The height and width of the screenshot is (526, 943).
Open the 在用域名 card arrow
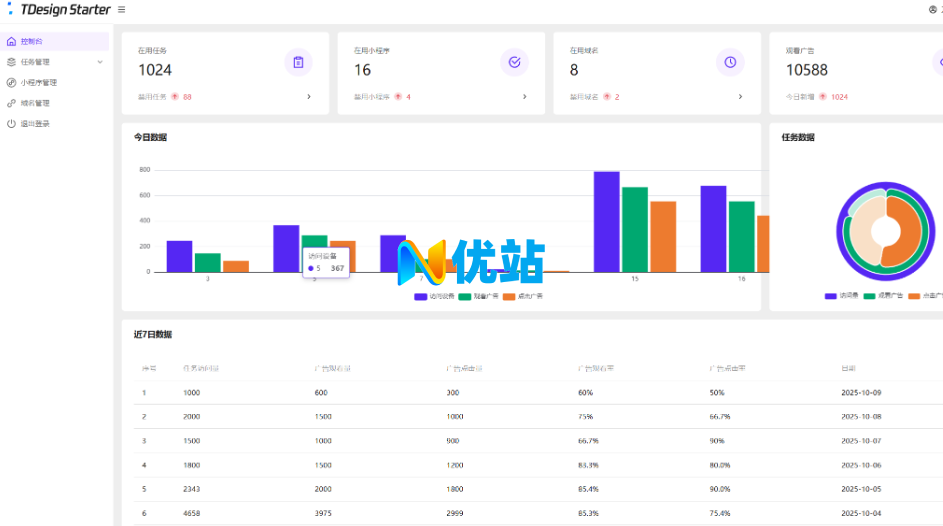pyautogui.click(x=740, y=97)
